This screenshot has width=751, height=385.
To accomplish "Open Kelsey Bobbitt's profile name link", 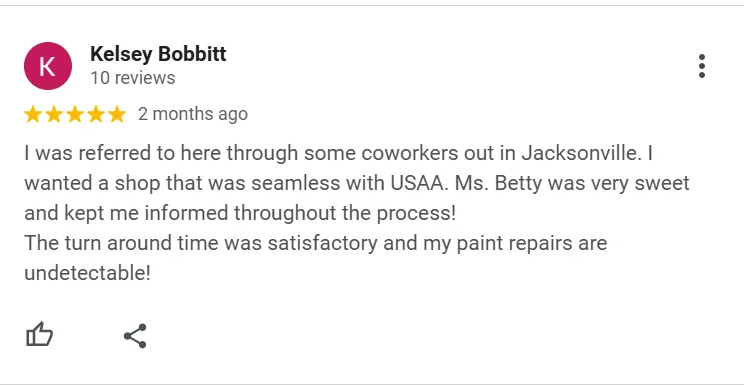I will (x=158, y=54).
